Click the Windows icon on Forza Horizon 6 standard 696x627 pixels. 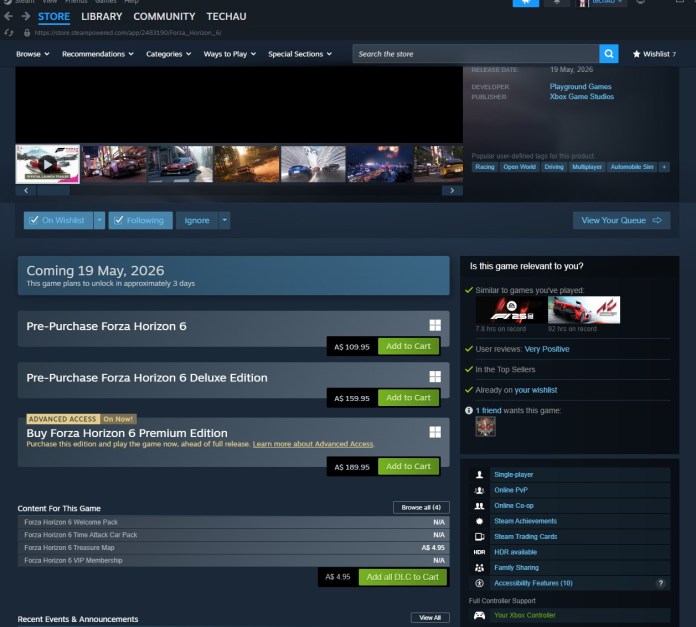pos(435,325)
